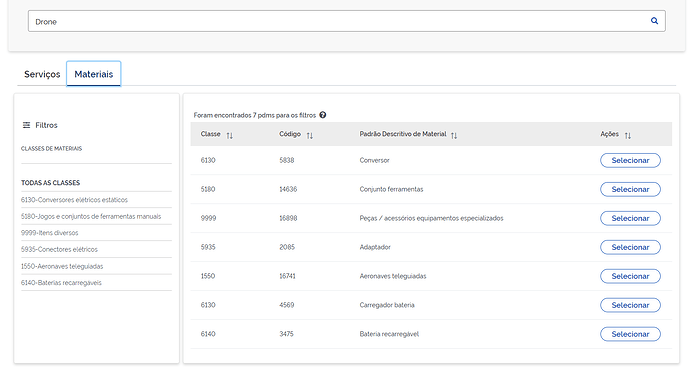The image size is (690, 367).
Task: Filter by 6130-Conversores elétricos estáticos class
Action: click(74, 200)
